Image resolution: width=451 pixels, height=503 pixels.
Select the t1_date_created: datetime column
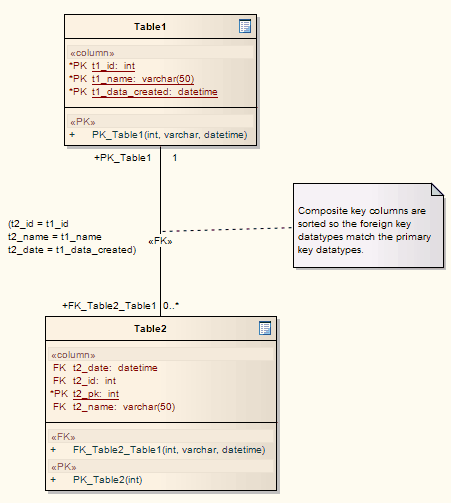tap(143, 92)
